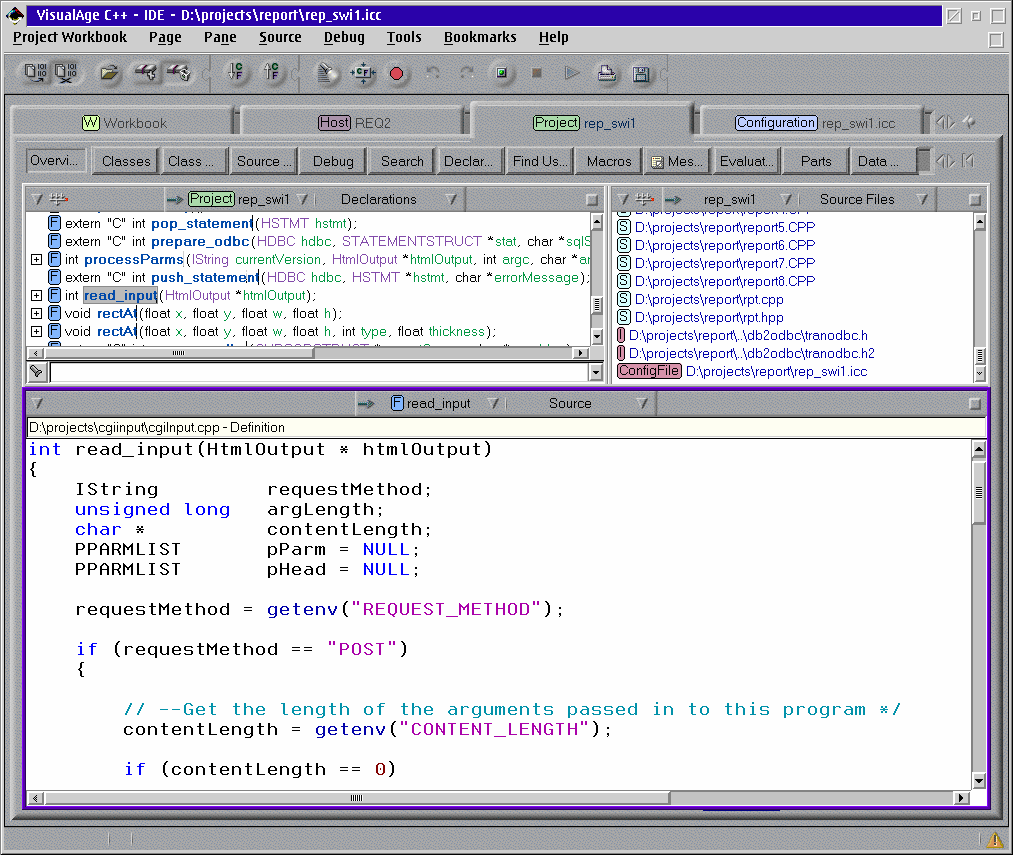Open the read_input object dropdown
The width and height of the screenshot is (1013, 855).
tap(494, 404)
